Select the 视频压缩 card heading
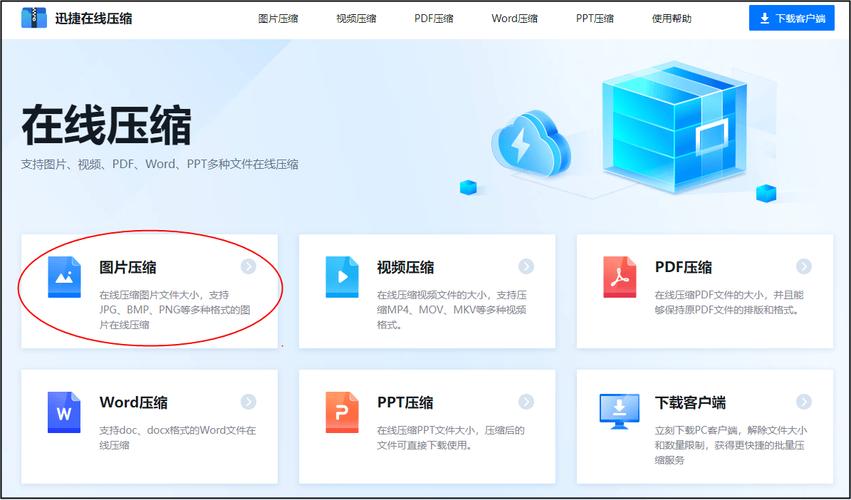851x500 pixels. pyautogui.click(x=405, y=267)
